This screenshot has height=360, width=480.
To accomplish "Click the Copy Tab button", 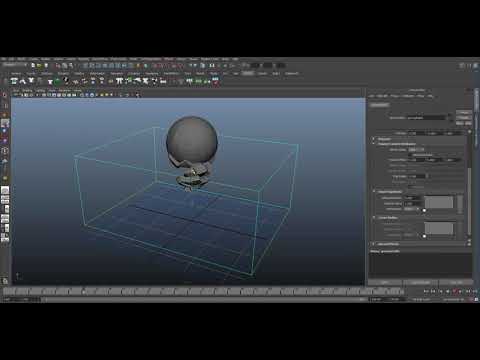I will tap(456, 282).
